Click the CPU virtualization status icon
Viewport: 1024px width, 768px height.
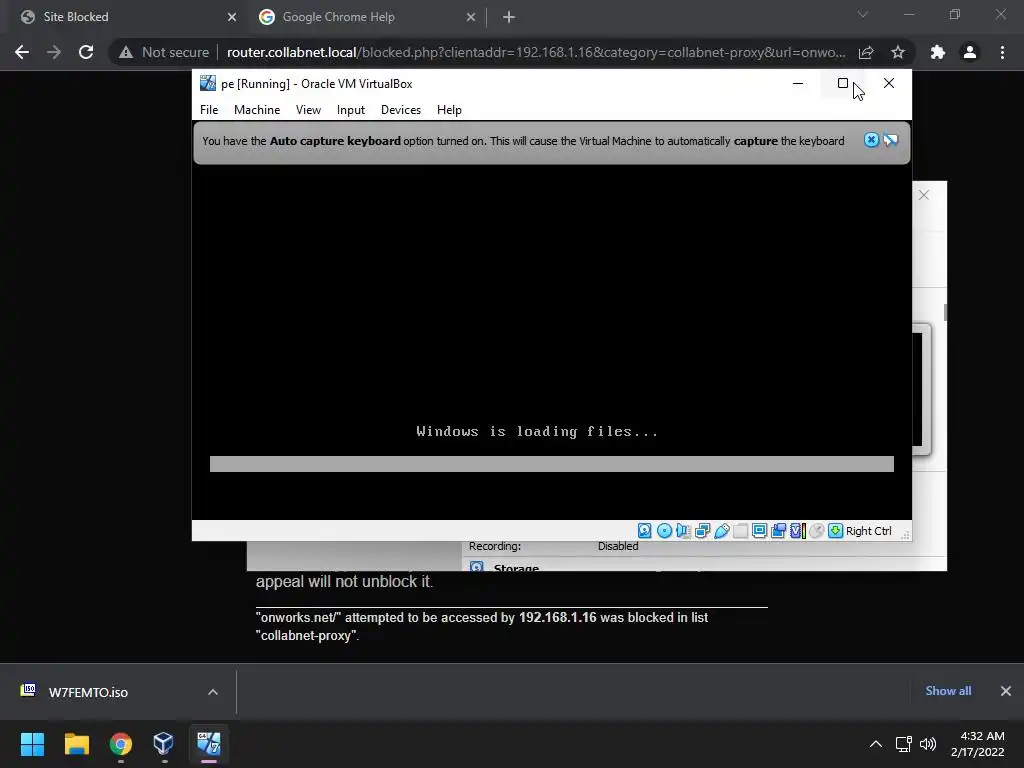click(x=797, y=531)
